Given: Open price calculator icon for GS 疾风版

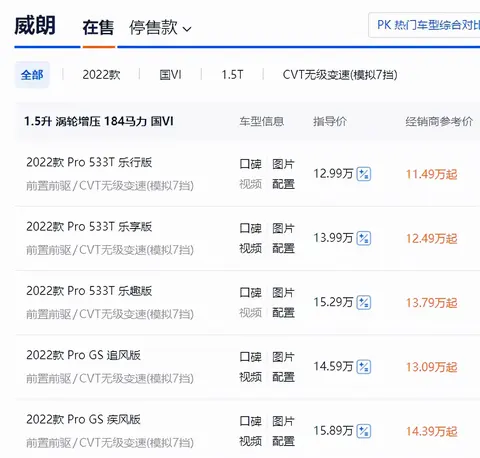Looking at the screenshot, I should [x=364, y=431].
